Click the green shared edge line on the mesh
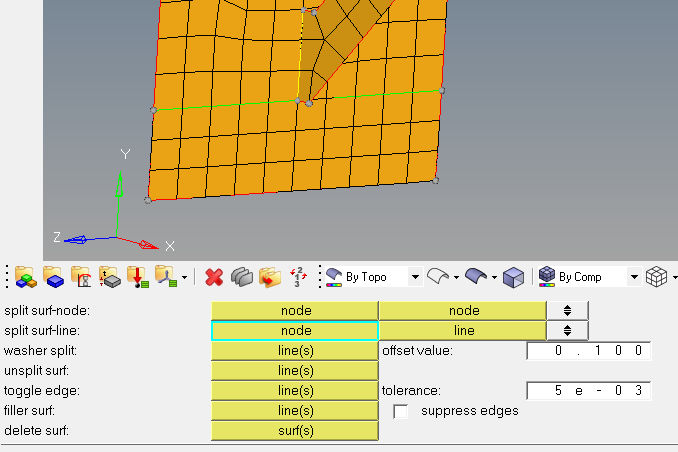This screenshot has height=452, width=678. (225, 105)
